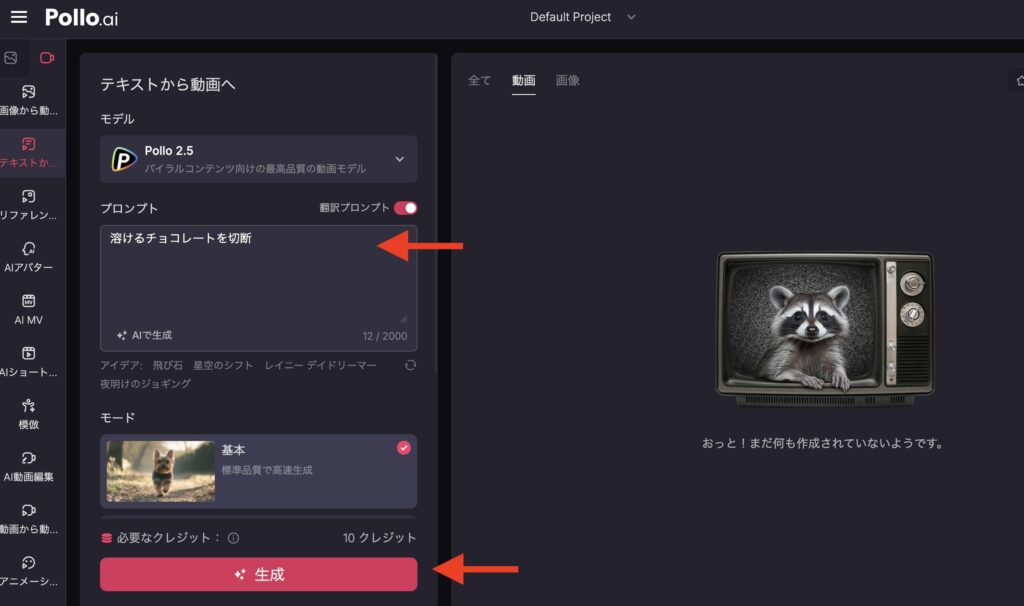
Task: Select the リファレンス sidebar option
Action: click(x=30, y=203)
